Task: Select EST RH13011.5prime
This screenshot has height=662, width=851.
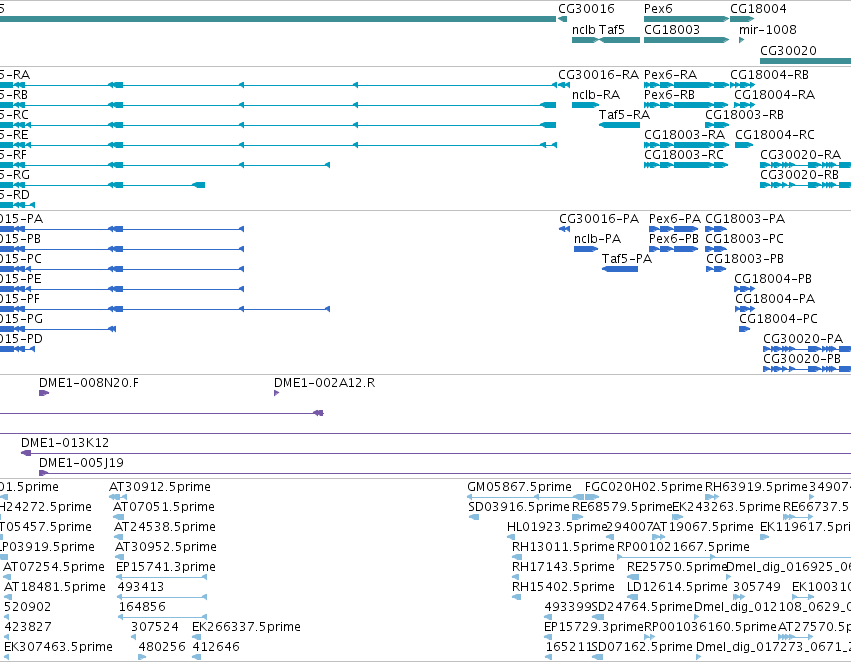Action: [x=563, y=547]
